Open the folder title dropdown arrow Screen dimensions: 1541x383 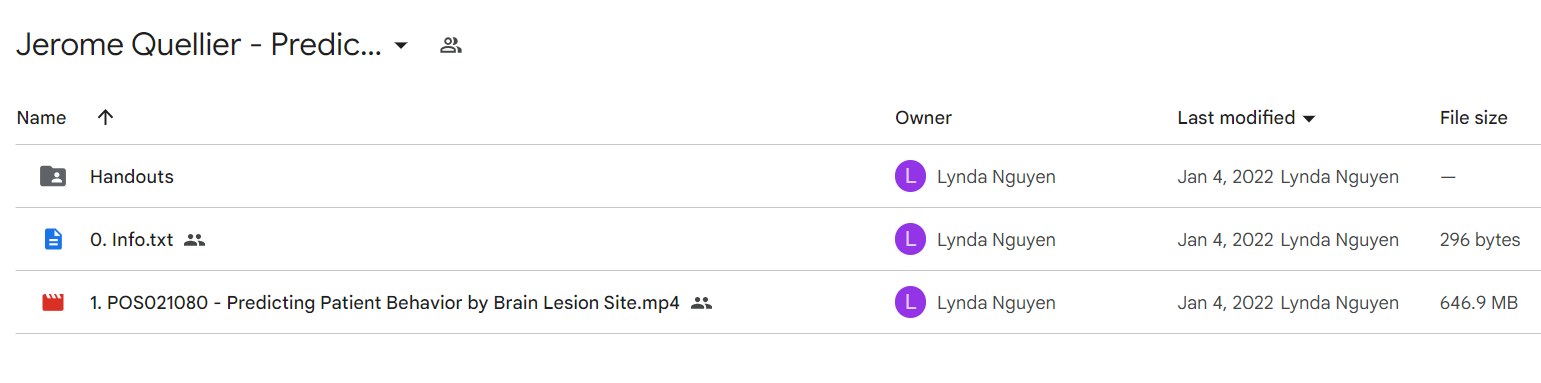pyautogui.click(x=401, y=46)
